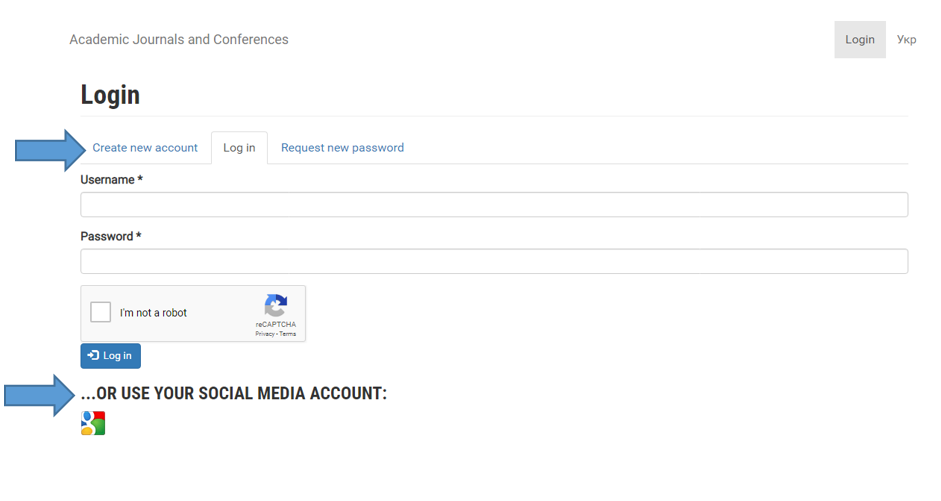This screenshot has height=501, width=941.
Task: Switch to Request new password tab
Action: (x=342, y=148)
